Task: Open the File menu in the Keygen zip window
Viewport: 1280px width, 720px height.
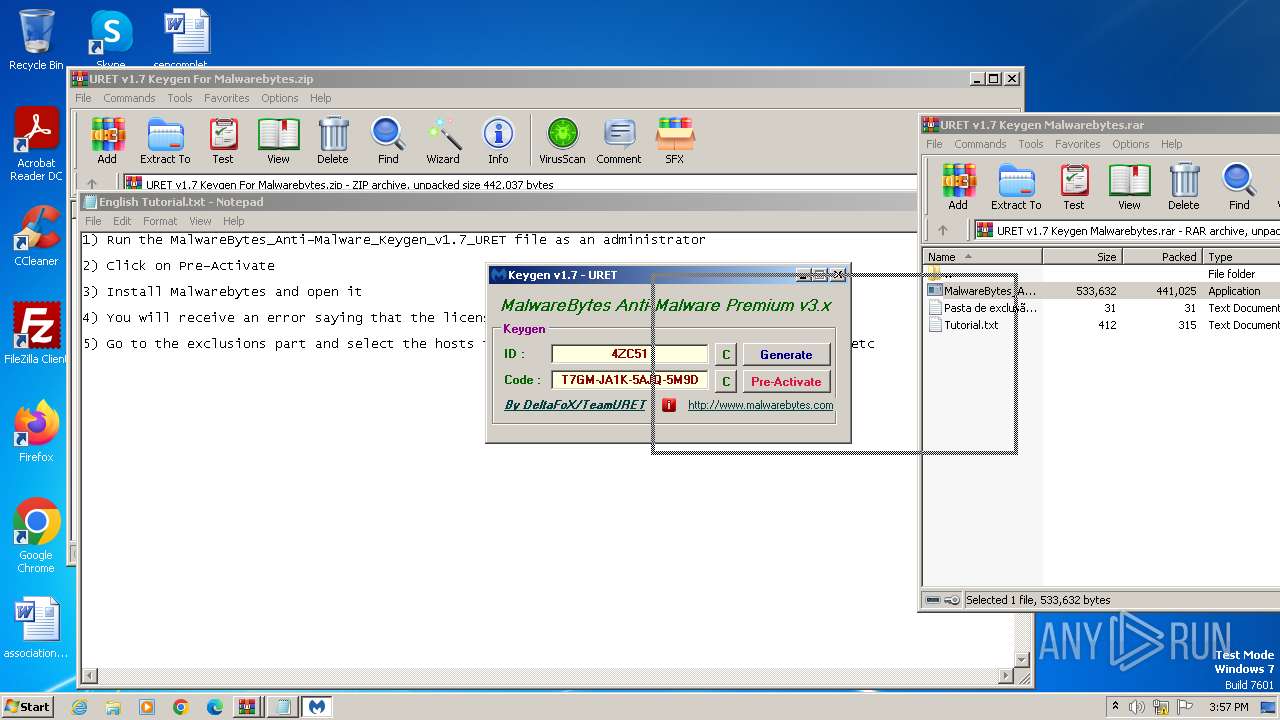Action: click(83, 98)
